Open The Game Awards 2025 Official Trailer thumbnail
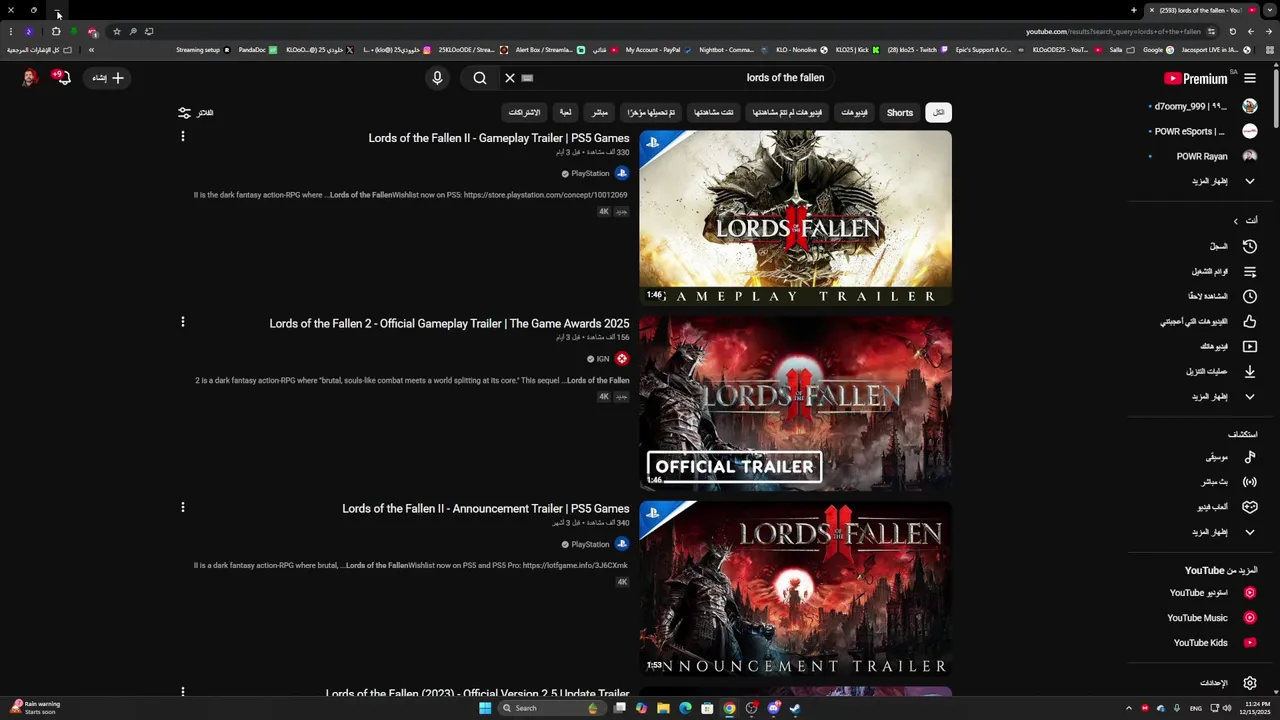 click(x=795, y=403)
